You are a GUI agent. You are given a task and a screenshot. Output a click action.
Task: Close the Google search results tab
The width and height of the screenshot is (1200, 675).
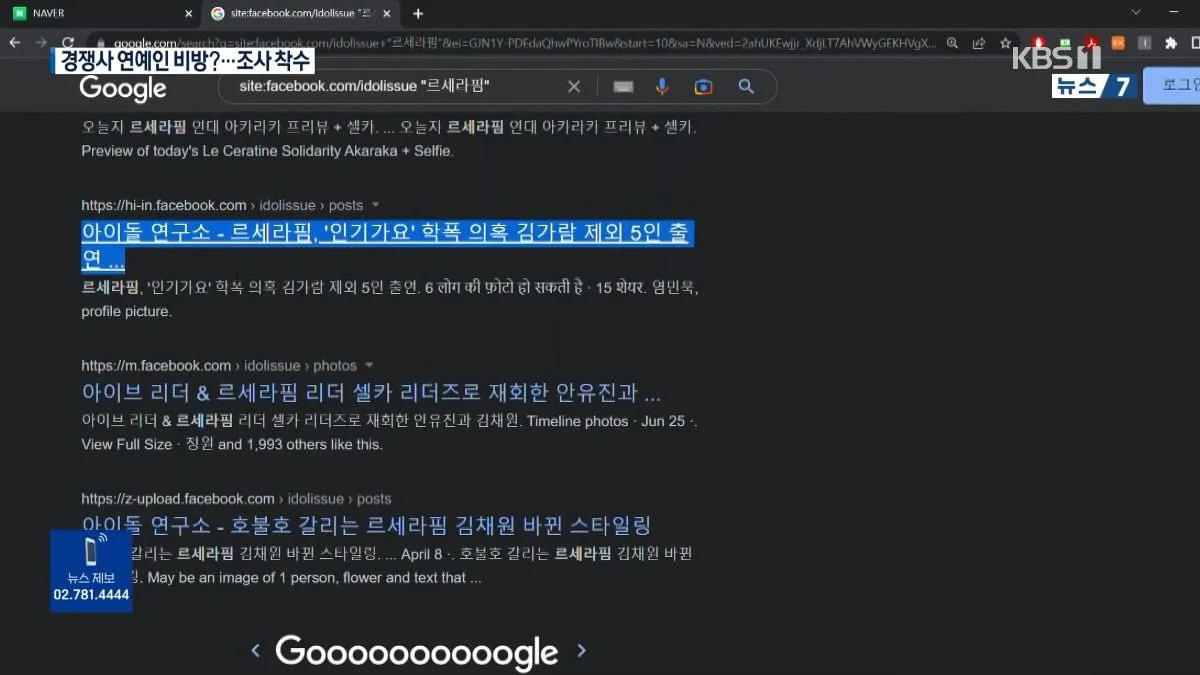tap(388, 14)
